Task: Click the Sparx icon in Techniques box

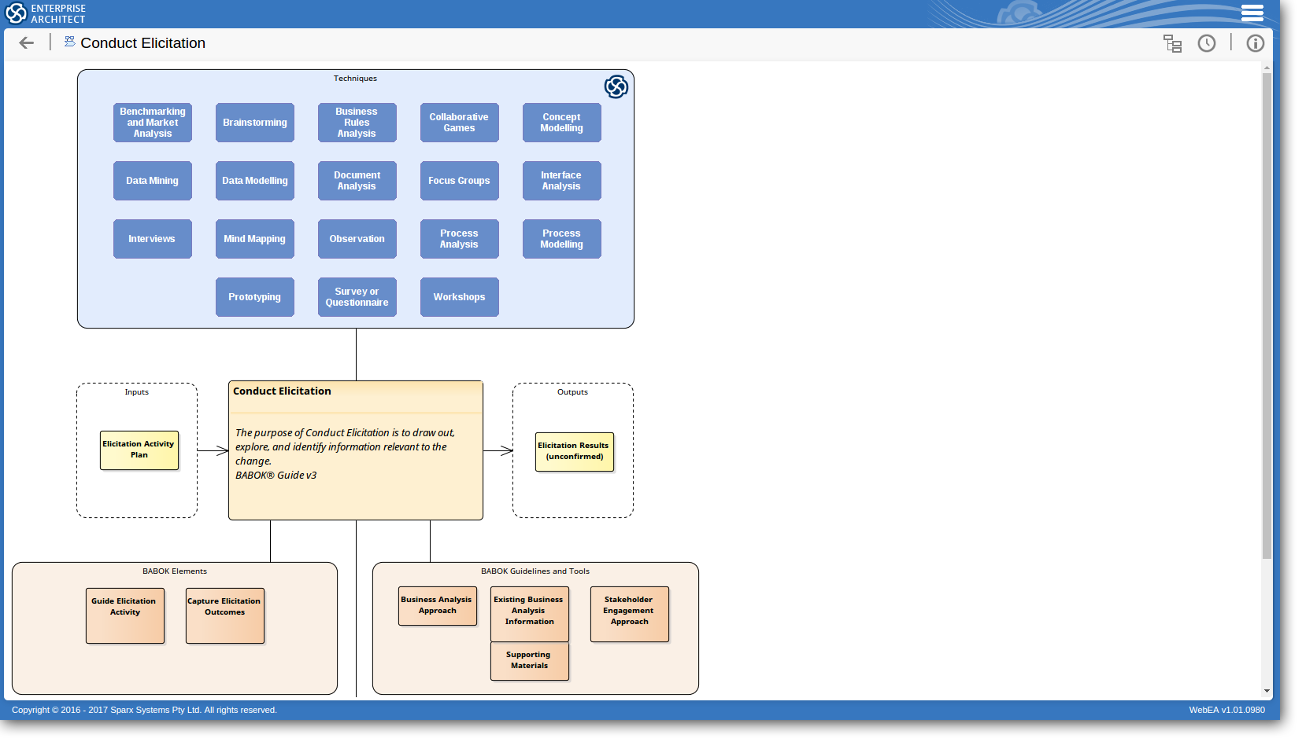Action: coord(616,87)
